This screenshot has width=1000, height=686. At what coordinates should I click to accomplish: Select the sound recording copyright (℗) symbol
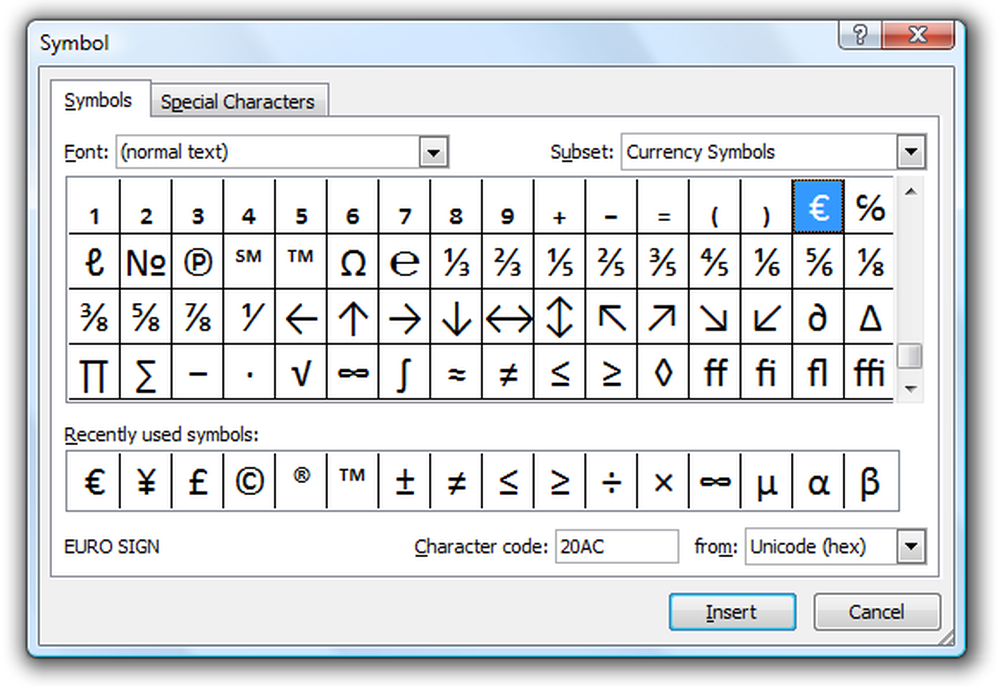[198, 261]
